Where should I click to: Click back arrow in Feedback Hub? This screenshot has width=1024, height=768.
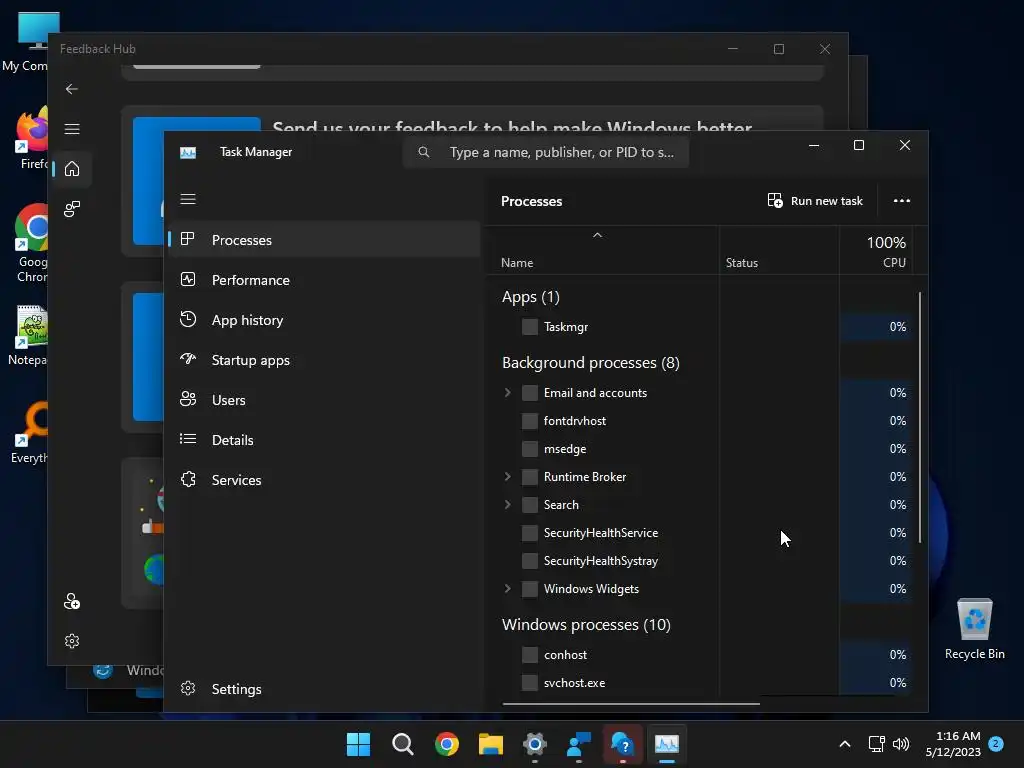click(72, 89)
